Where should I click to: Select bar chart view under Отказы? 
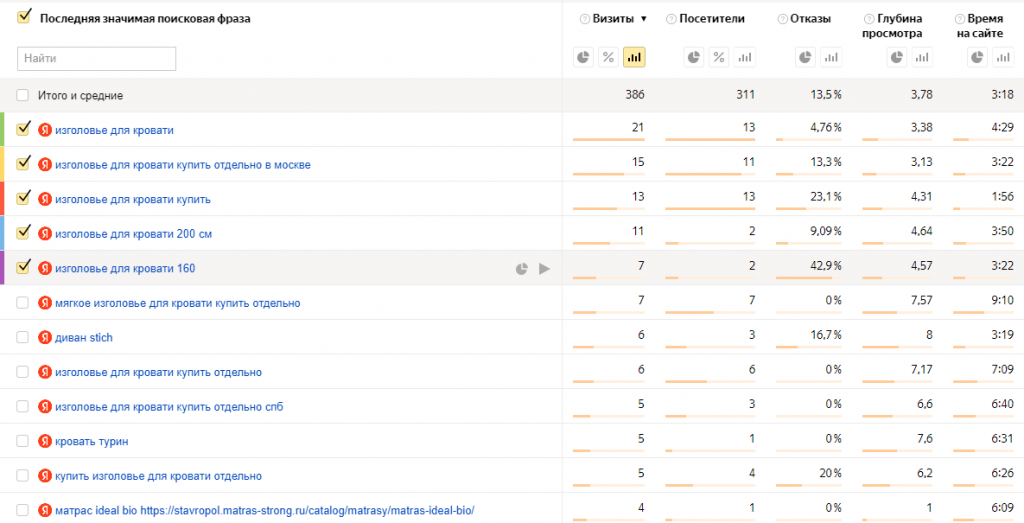[x=831, y=57]
